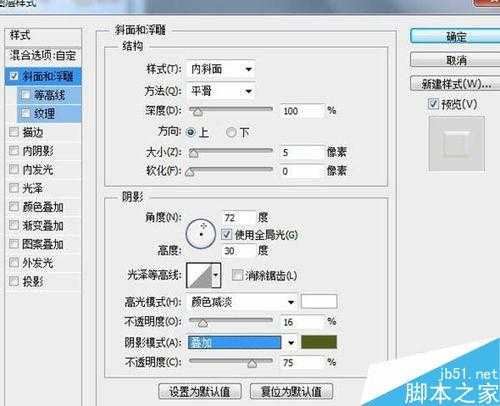The width and height of the screenshot is (500, 406).
Task: Click the 大小(Z) slider track
Action: click(231, 151)
